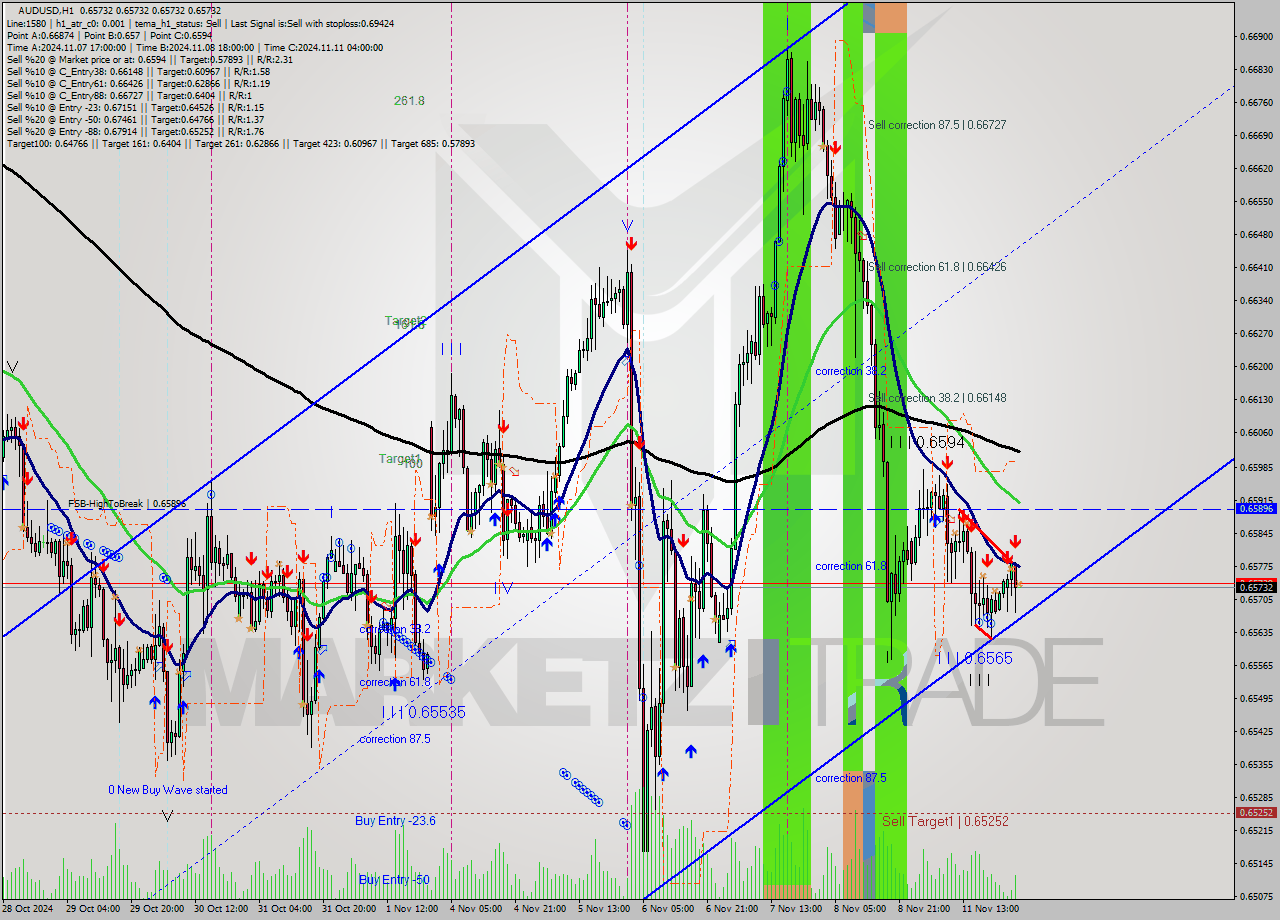Click the 0.65495 price axis value

pos(1256,698)
